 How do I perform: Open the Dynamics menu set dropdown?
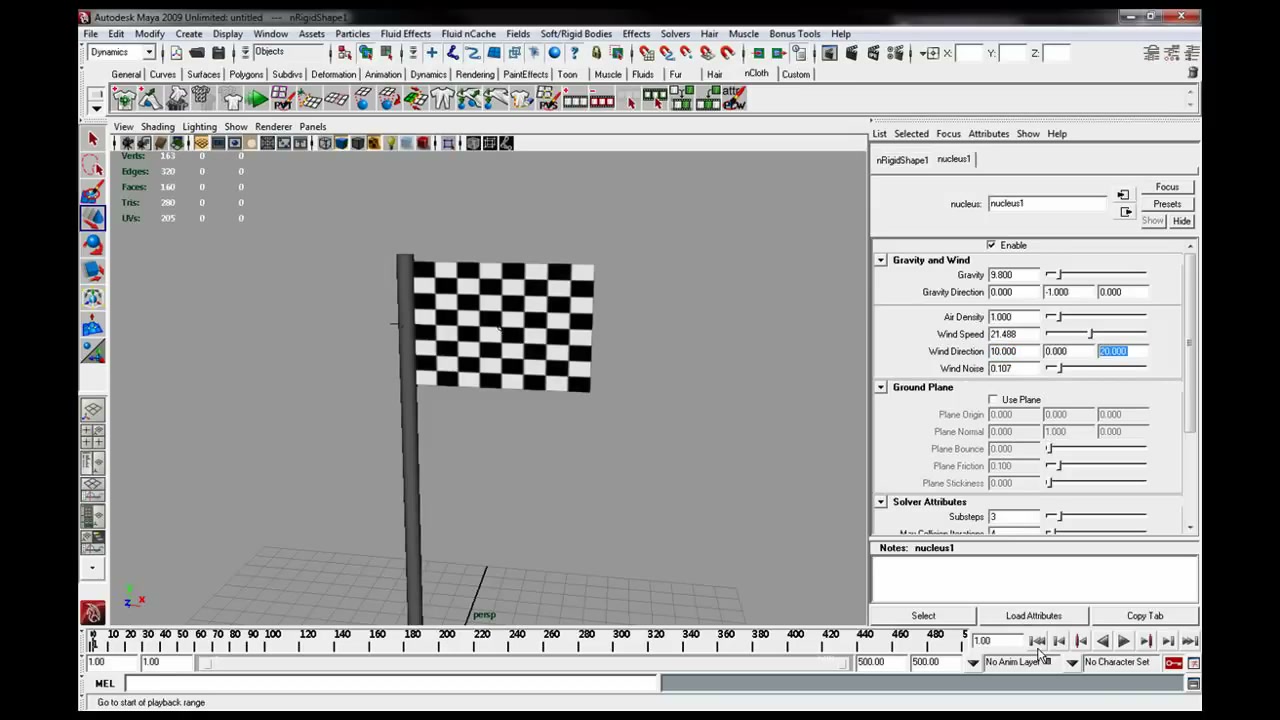[x=149, y=53]
